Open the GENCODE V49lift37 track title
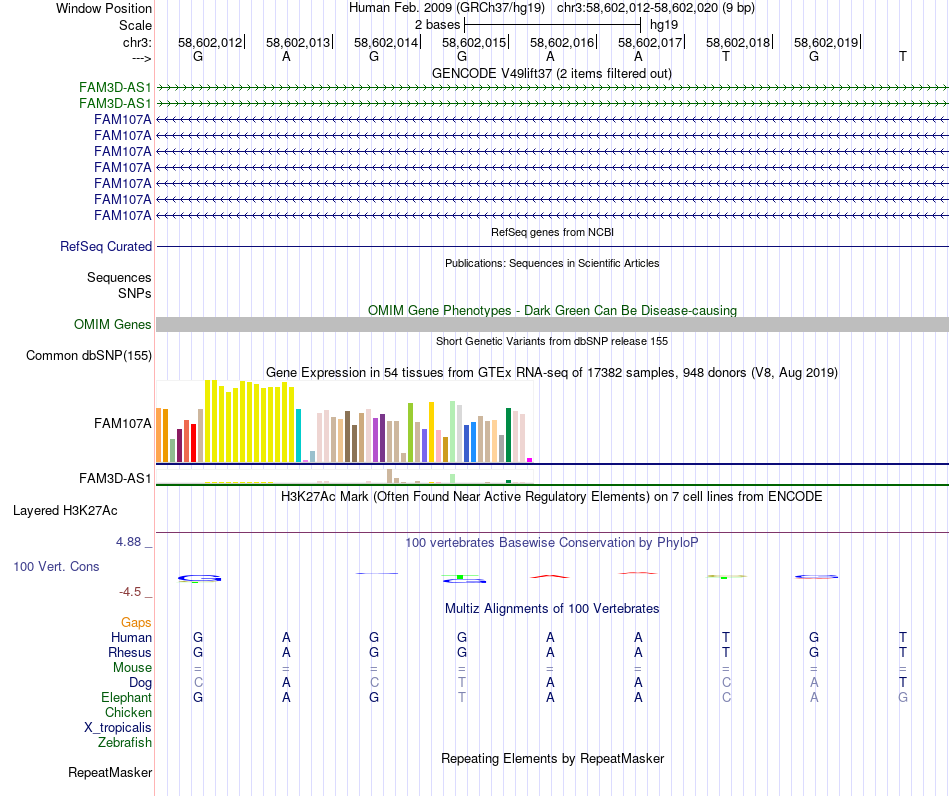The height and width of the screenshot is (796, 950). coord(551,73)
